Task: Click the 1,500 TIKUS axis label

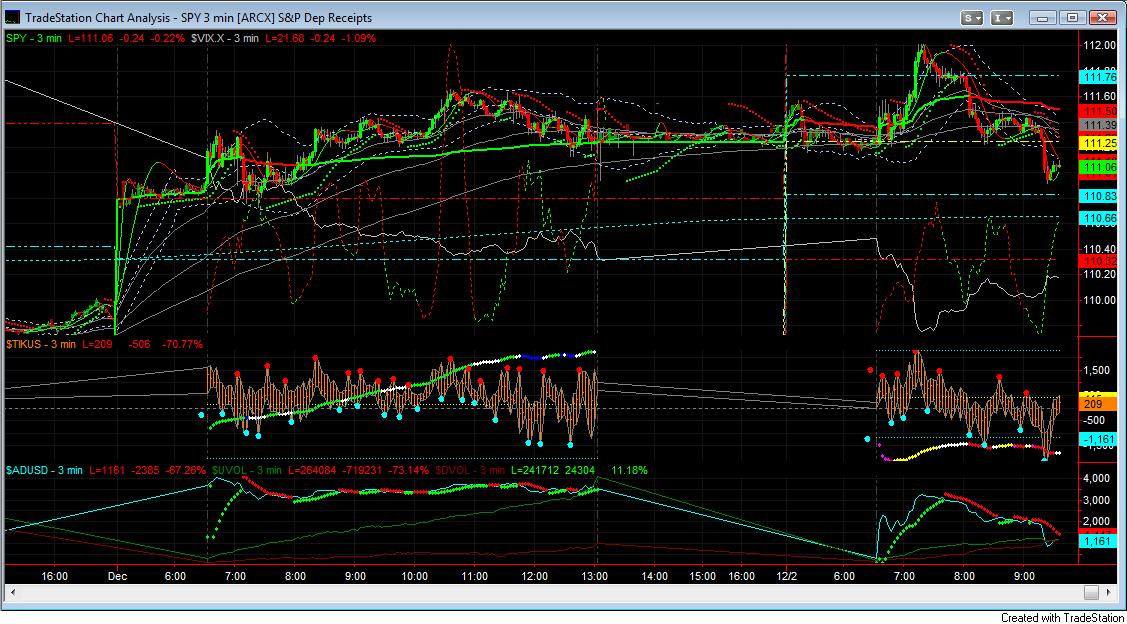Action: [x=1098, y=370]
